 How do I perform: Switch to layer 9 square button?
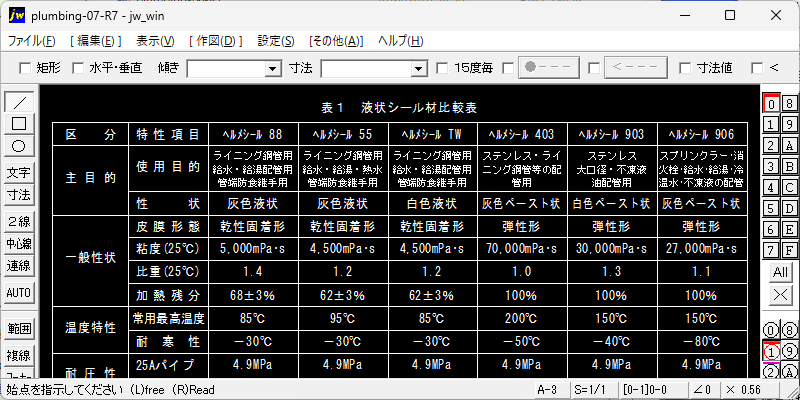(x=789, y=124)
